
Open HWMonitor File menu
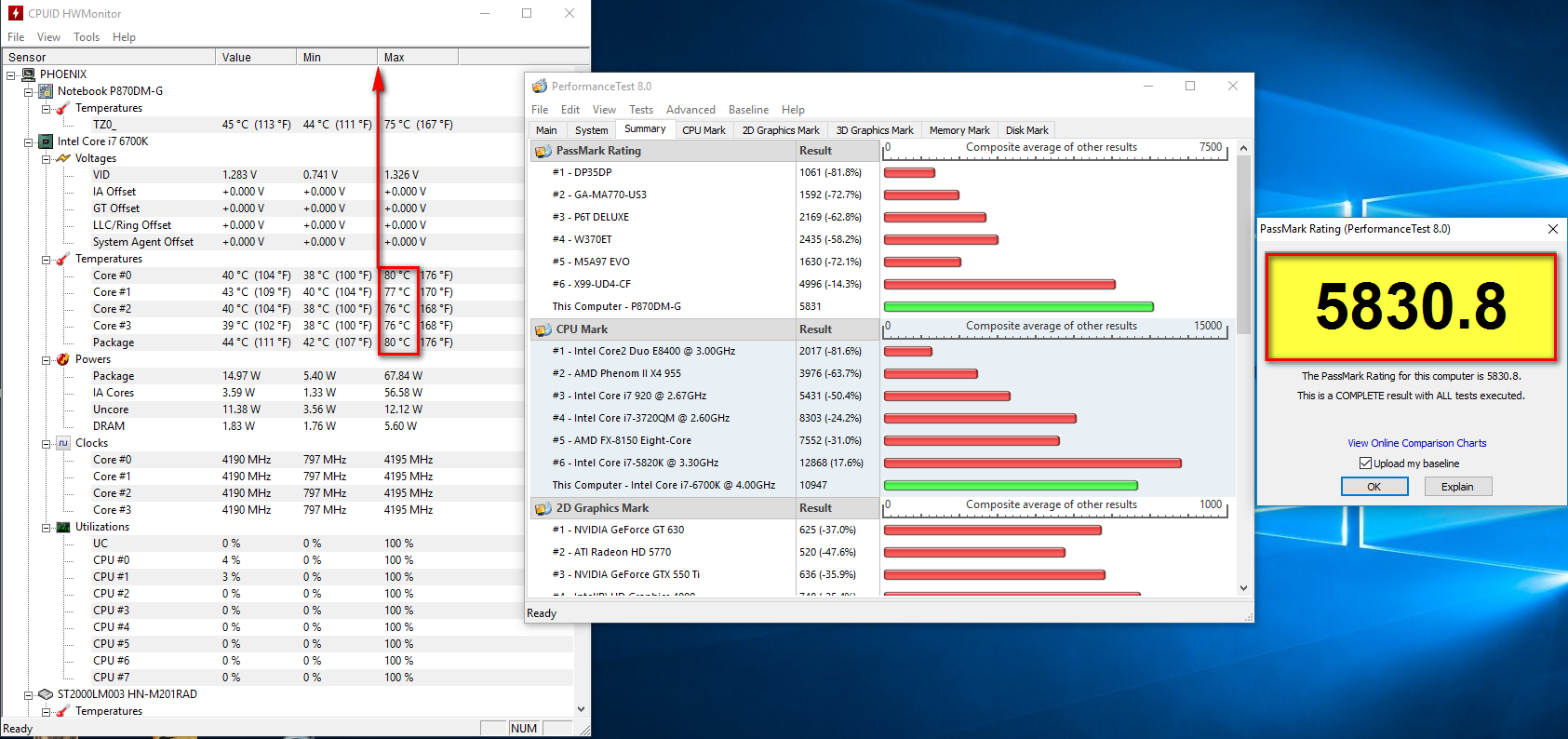(x=16, y=37)
